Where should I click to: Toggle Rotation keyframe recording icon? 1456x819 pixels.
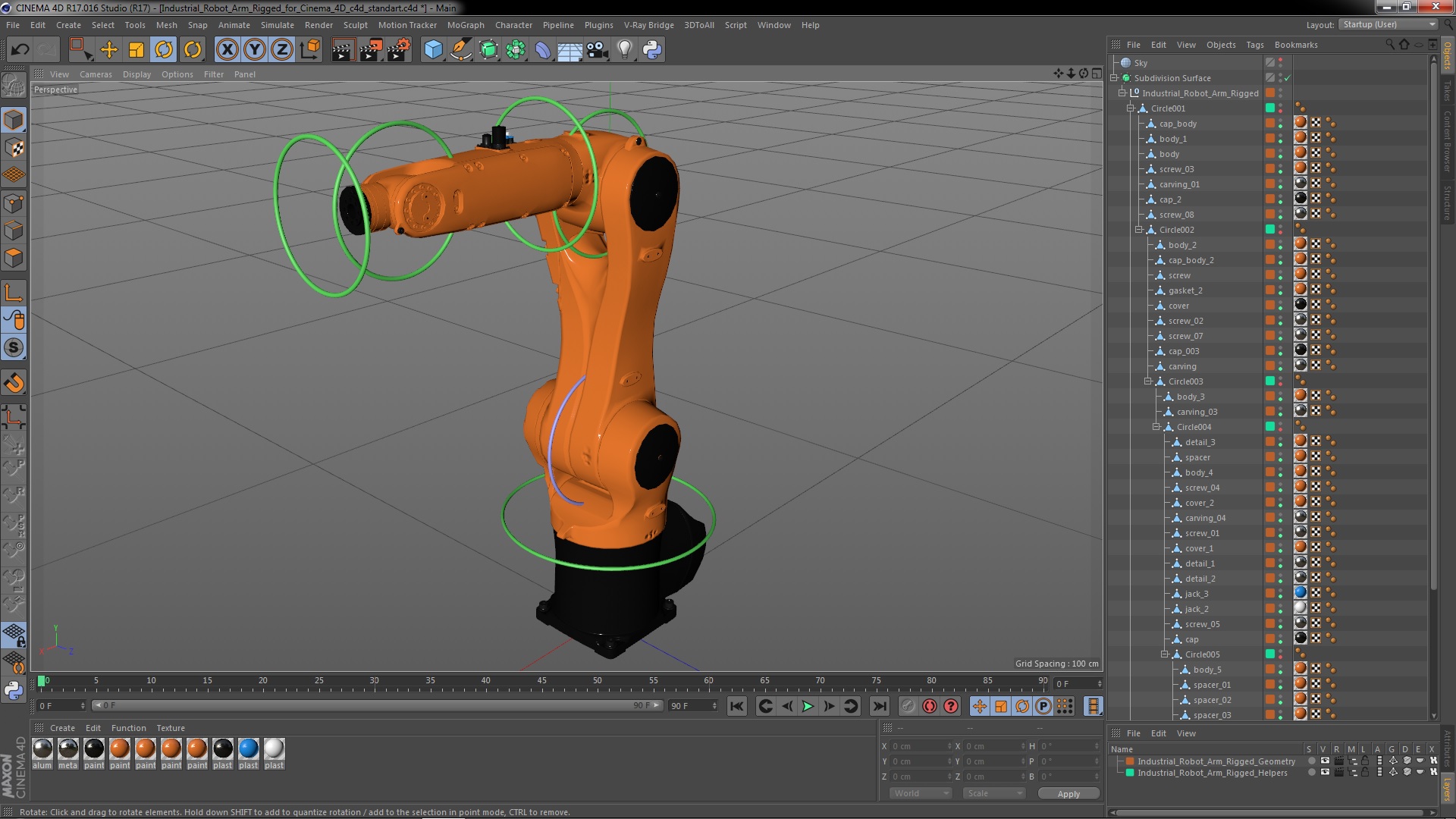(1022, 706)
